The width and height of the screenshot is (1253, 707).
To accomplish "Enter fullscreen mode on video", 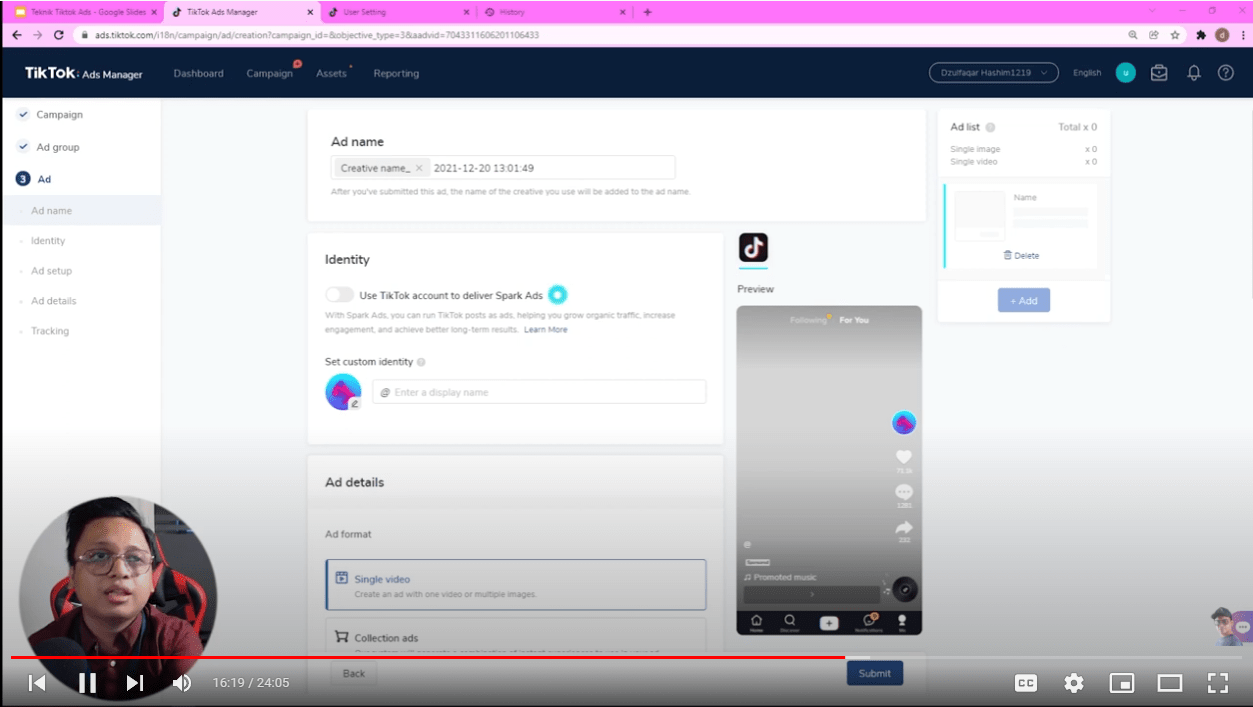I will pos(1217,683).
